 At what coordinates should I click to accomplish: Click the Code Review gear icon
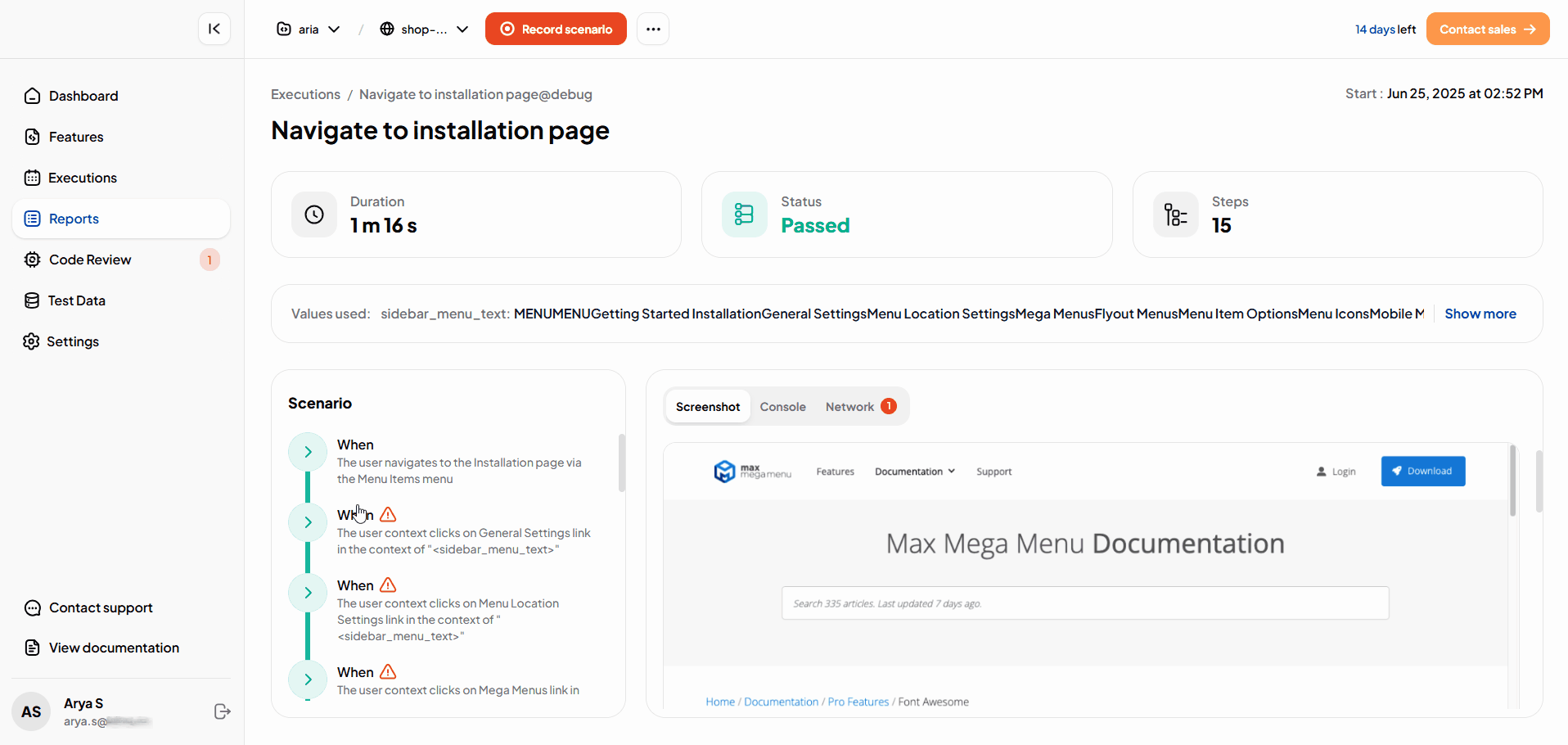click(32, 260)
